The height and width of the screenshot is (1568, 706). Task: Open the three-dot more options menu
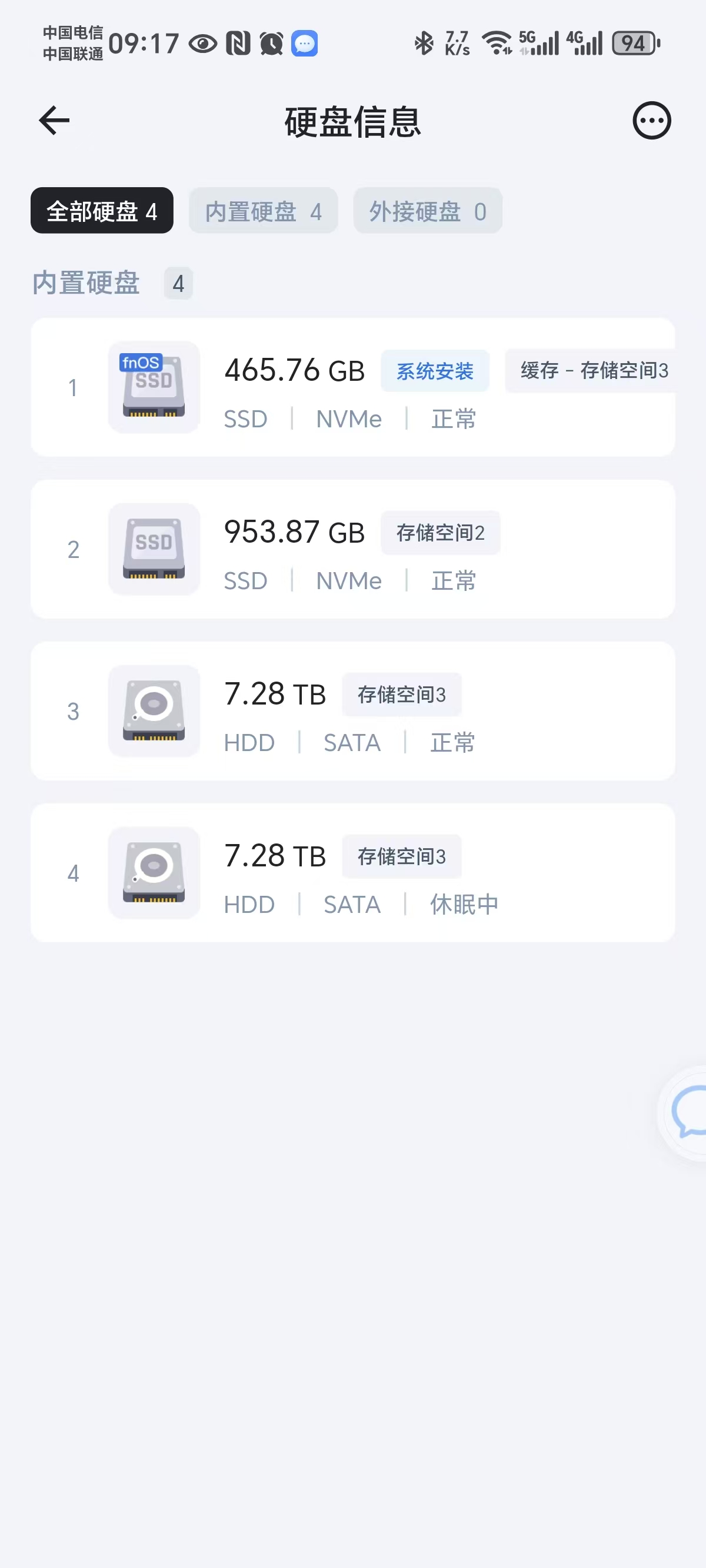pos(651,120)
